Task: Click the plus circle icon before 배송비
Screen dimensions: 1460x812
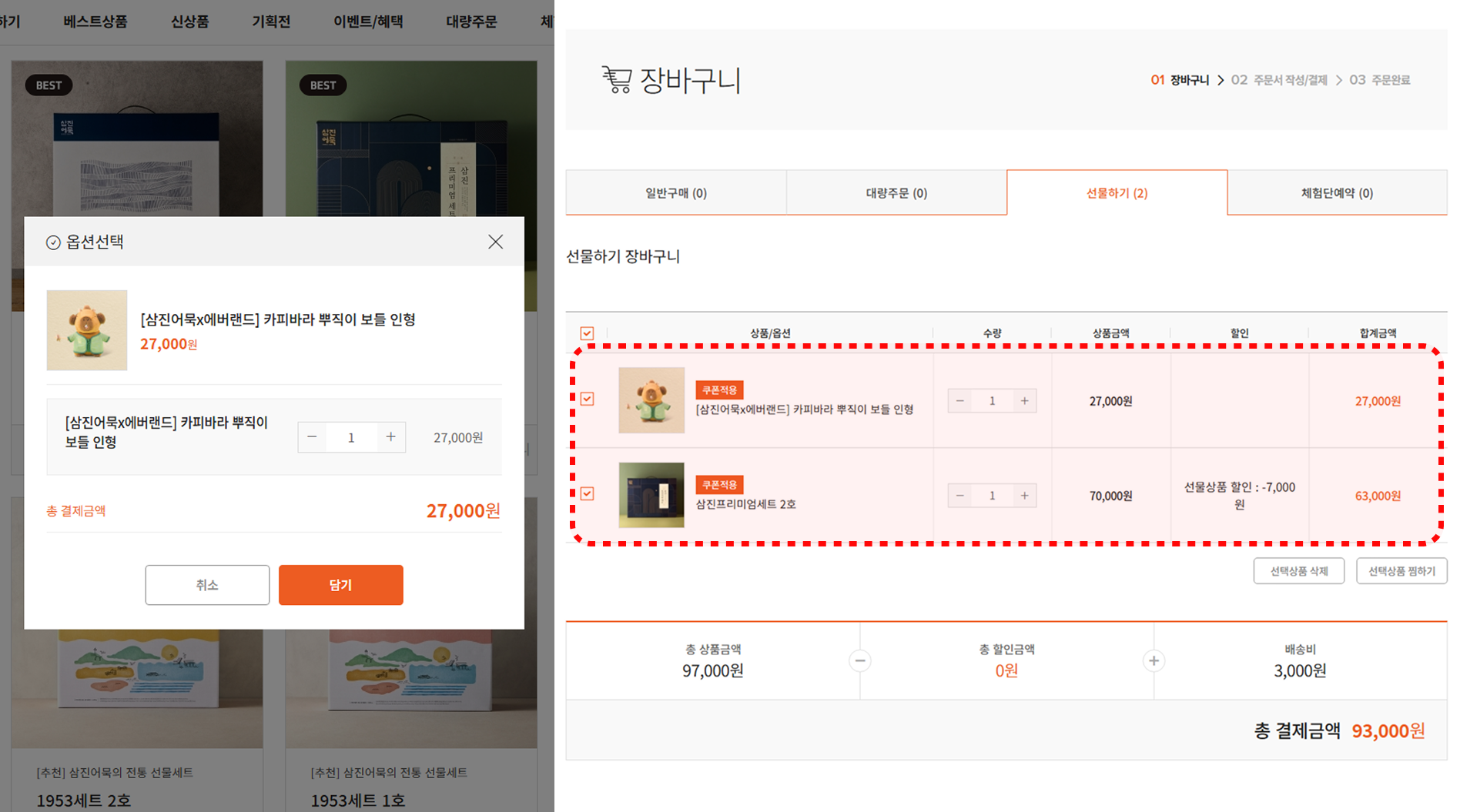Action: tap(1154, 660)
